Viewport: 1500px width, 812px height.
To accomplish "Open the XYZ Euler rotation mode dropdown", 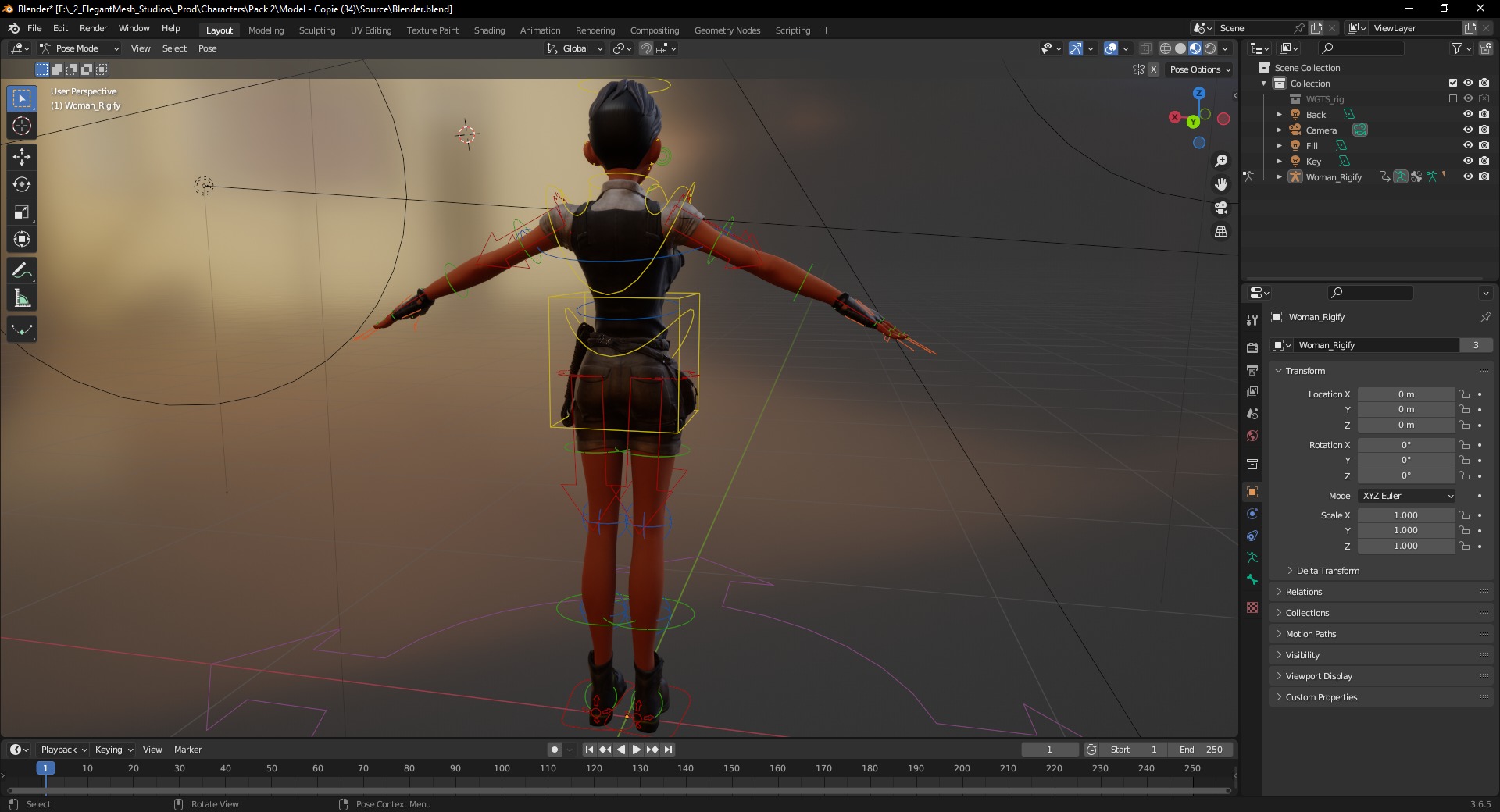I will 1407,496.
